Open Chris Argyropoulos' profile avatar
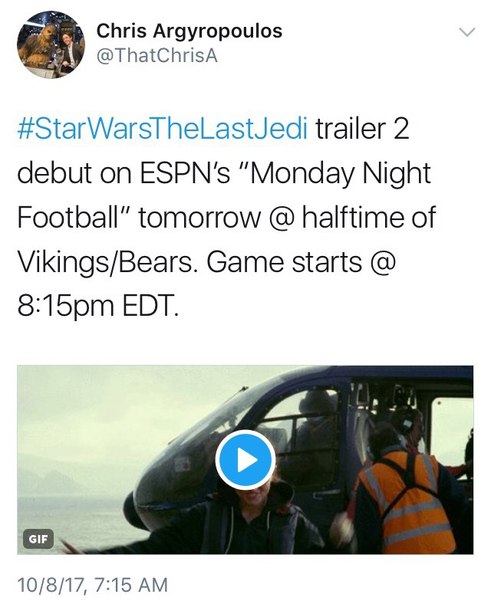The height and width of the screenshot is (604, 491). 50,44
